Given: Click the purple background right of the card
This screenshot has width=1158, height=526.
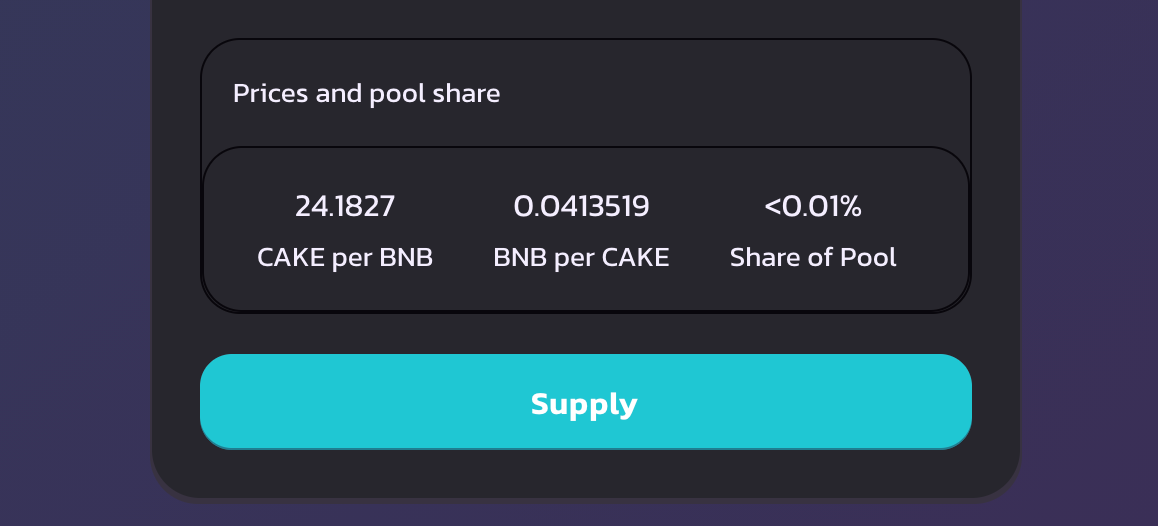Looking at the screenshot, I should pyautogui.click(x=1090, y=263).
